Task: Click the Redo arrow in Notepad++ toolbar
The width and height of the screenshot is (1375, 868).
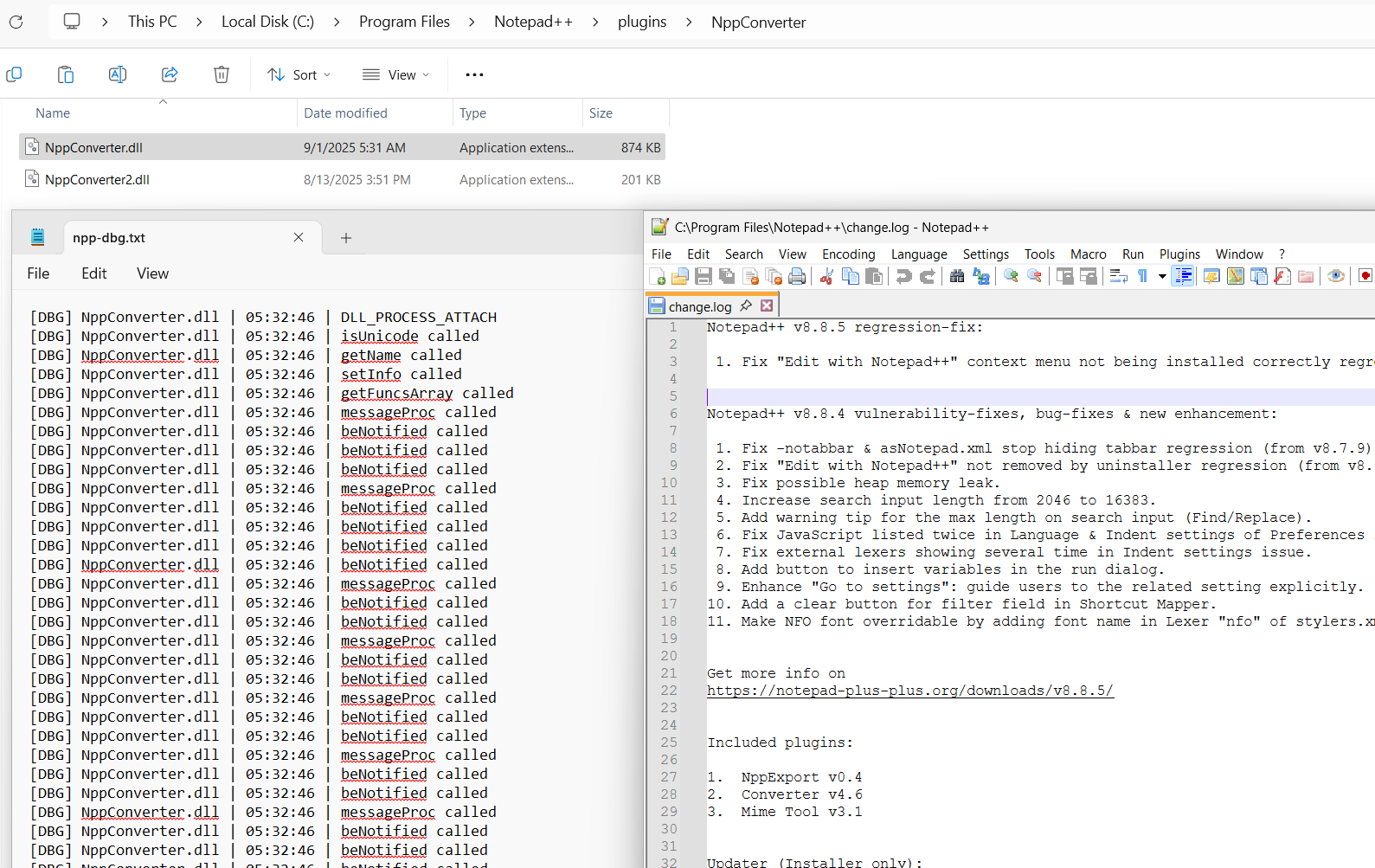Action: point(928,276)
